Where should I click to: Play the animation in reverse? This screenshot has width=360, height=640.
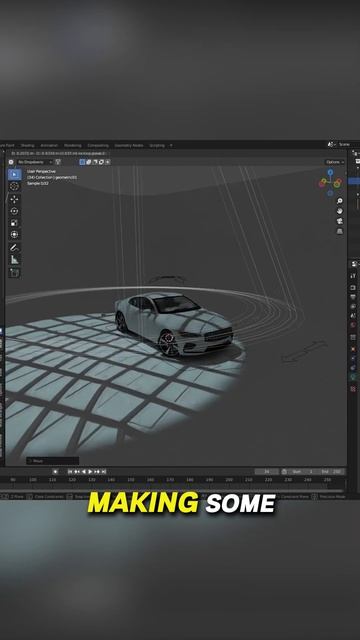84,471
